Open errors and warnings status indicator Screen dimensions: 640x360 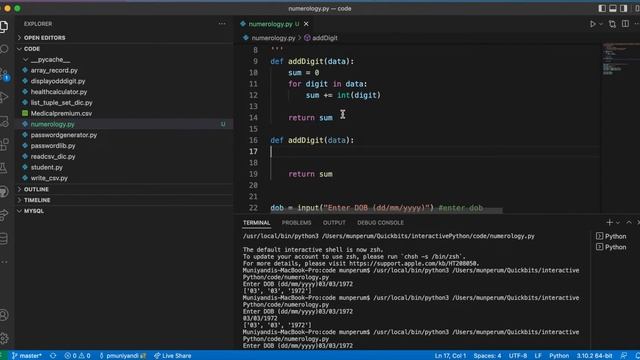(x=77, y=356)
